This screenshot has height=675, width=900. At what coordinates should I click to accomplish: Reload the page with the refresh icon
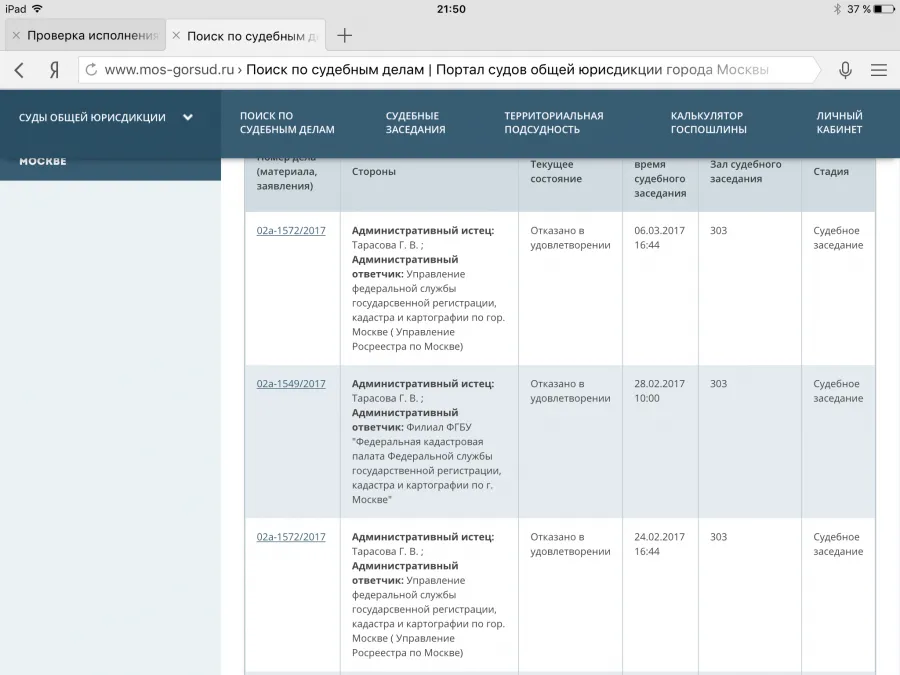pos(91,70)
